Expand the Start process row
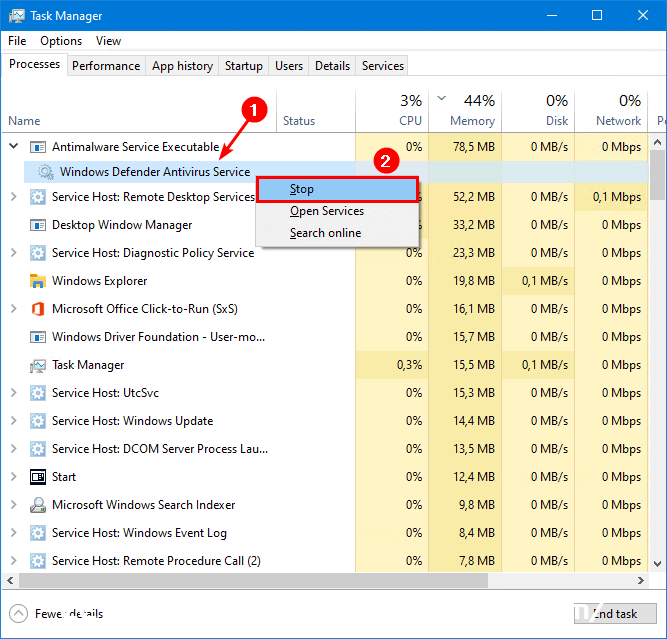This screenshot has width=667, height=639. [x=14, y=476]
